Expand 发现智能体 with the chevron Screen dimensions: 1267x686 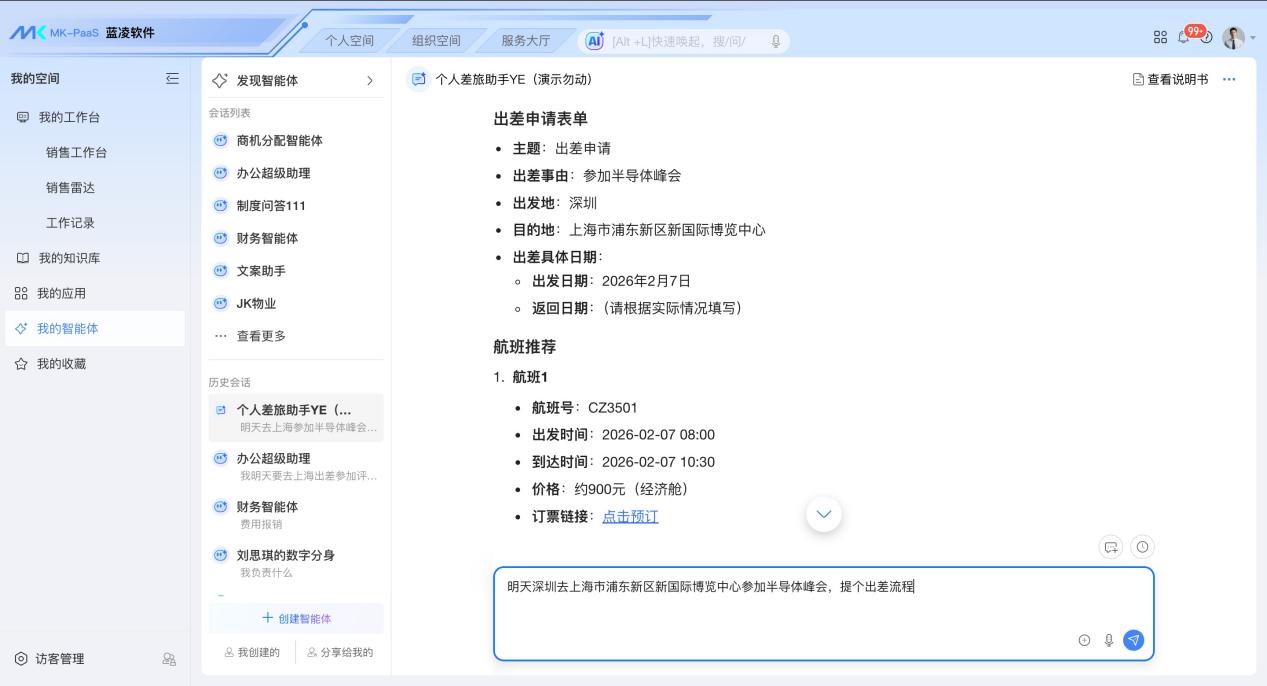(x=370, y=80)
